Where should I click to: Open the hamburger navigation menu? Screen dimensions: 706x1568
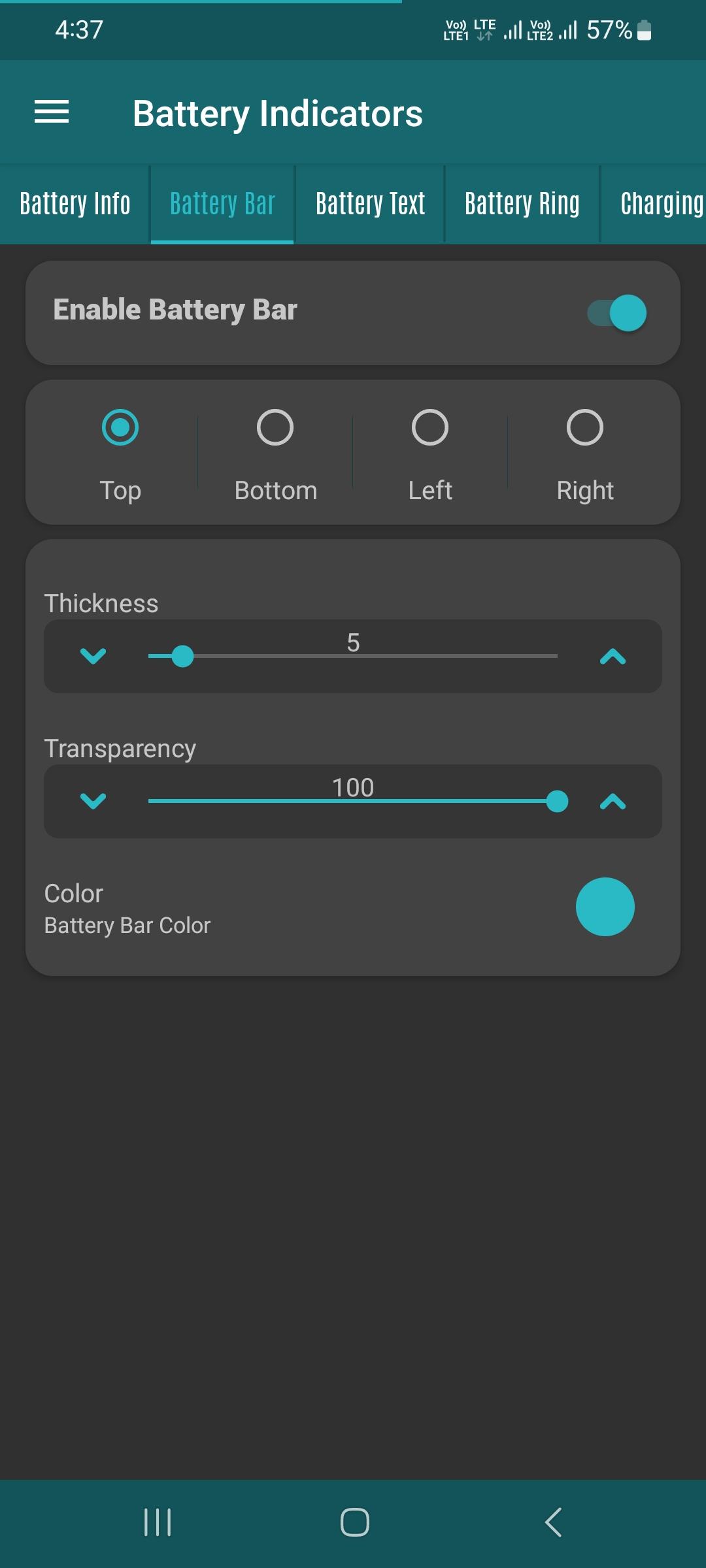tap(52, 112)
